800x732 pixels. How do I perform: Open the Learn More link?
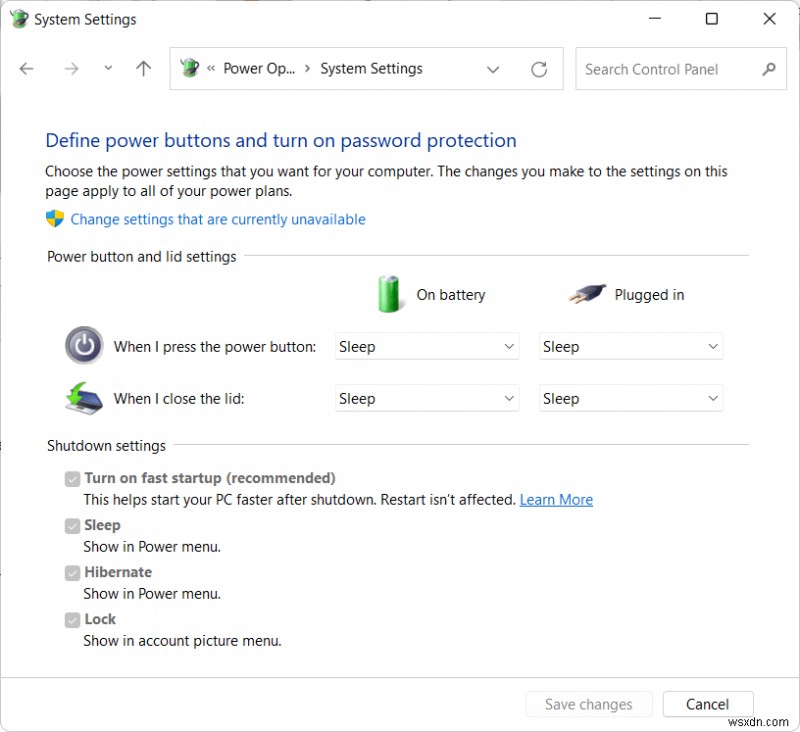coord(556,499)
